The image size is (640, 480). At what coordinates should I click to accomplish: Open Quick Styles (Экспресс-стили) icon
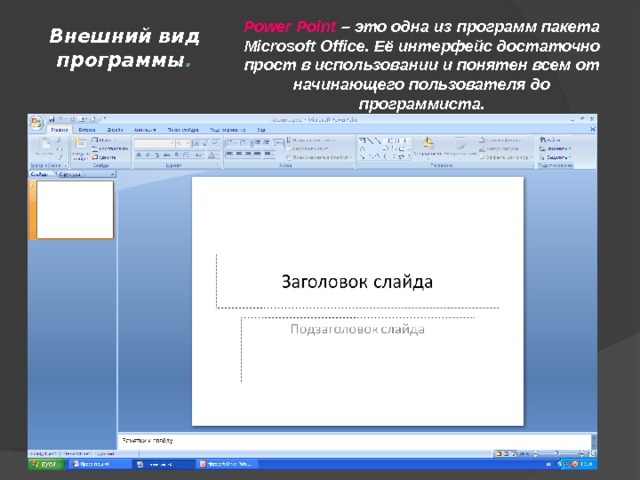(x=460, y=147)
